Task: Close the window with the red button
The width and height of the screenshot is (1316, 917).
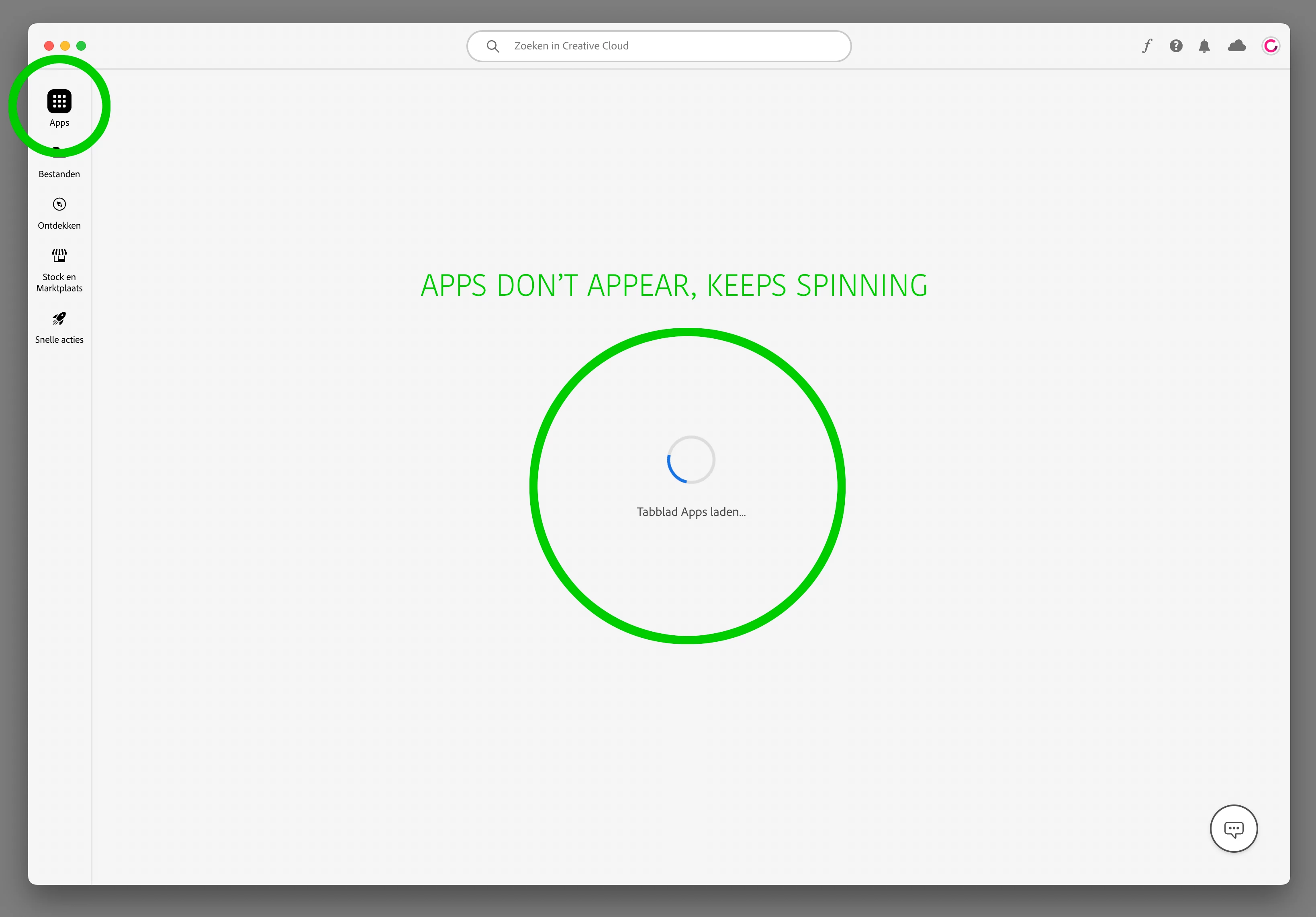Action: coord(49,46)
